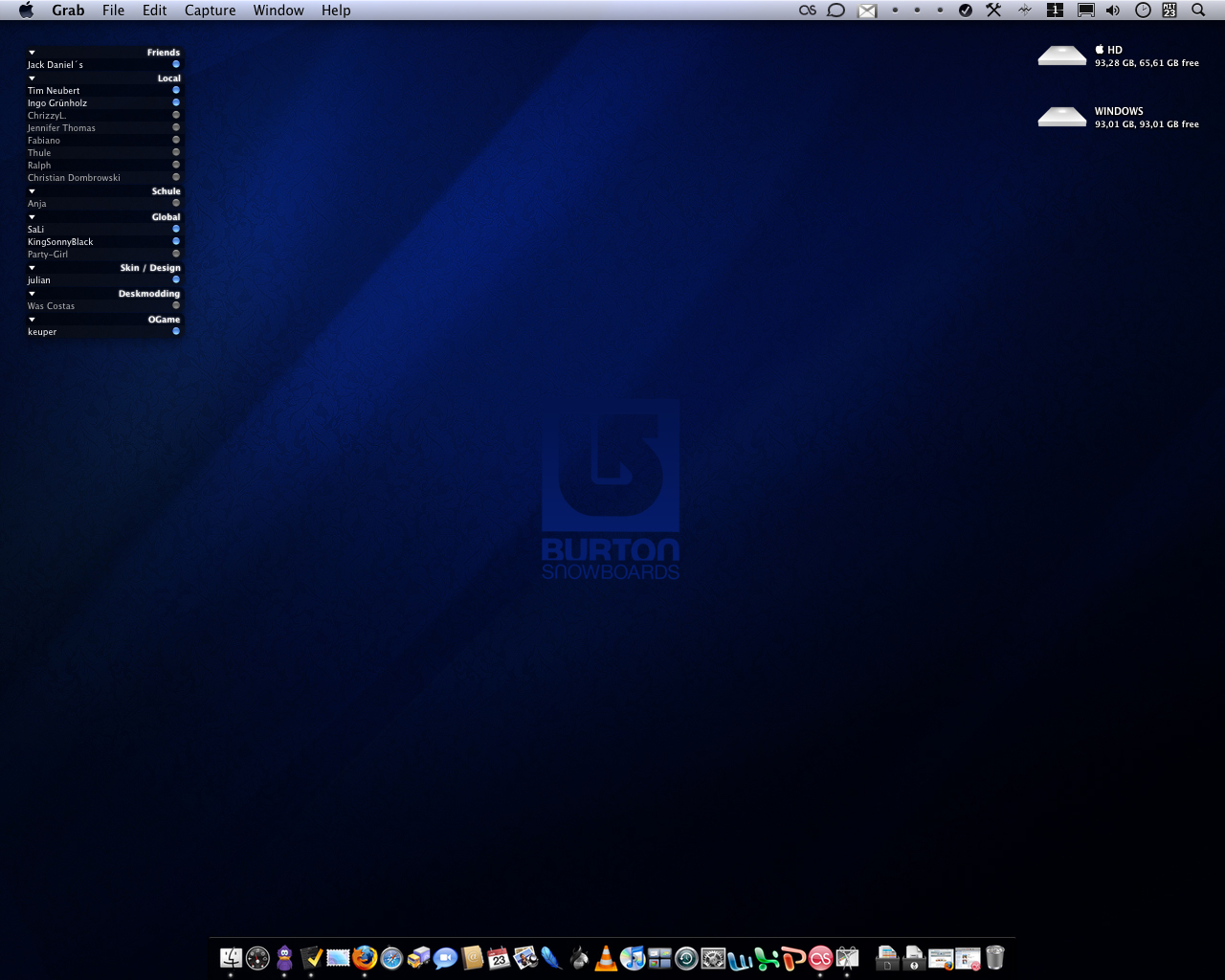Open Spaces menu bar icon showing 1

[1055, 11]
